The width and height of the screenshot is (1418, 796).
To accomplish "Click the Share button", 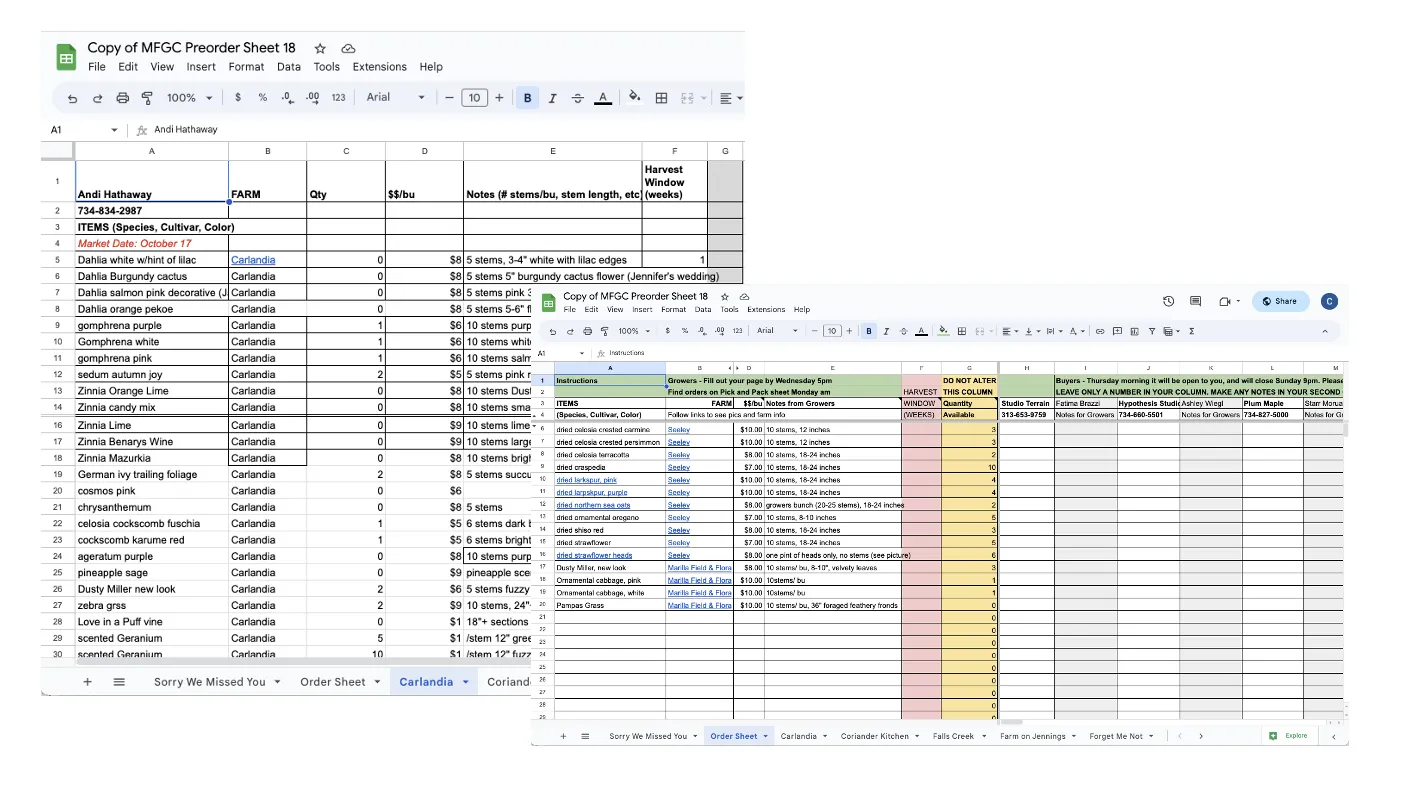I will pos(1281,301).
